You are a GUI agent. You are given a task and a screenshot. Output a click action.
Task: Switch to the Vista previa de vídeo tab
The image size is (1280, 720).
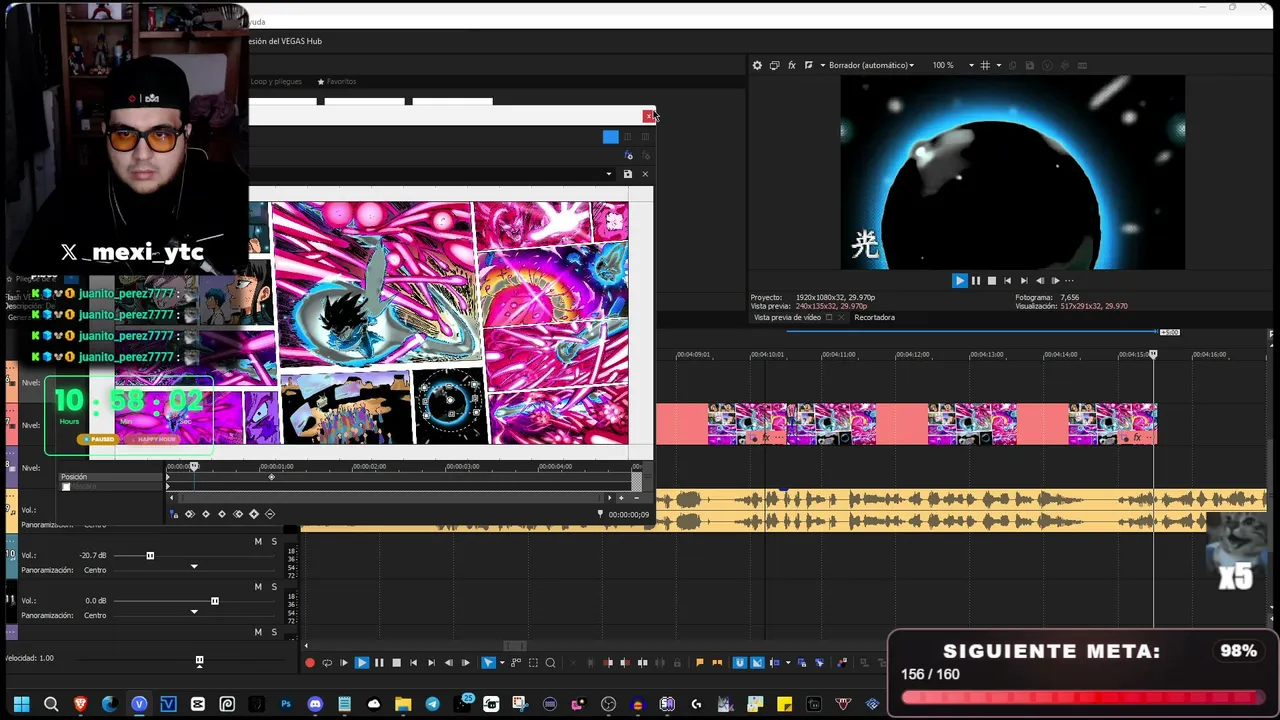(787, 317)
